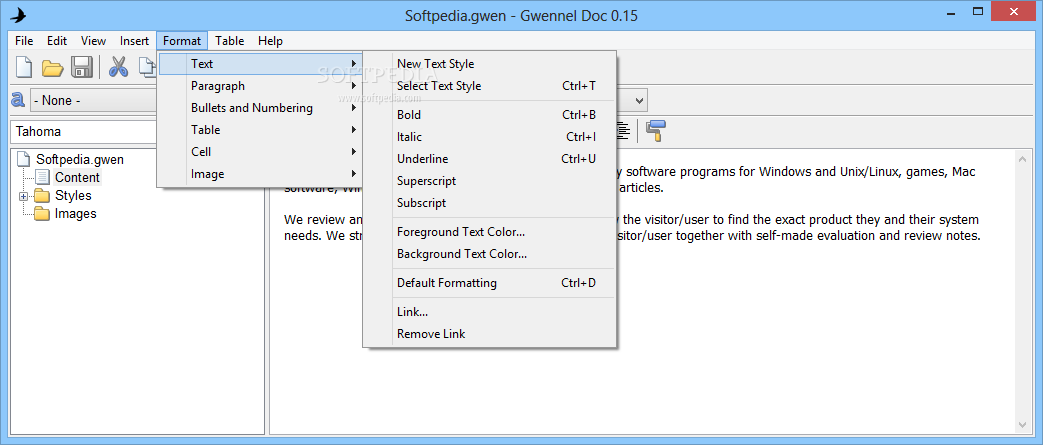Select Images folder in tree
1043x445 pixels.
click(x=75, y=214)
